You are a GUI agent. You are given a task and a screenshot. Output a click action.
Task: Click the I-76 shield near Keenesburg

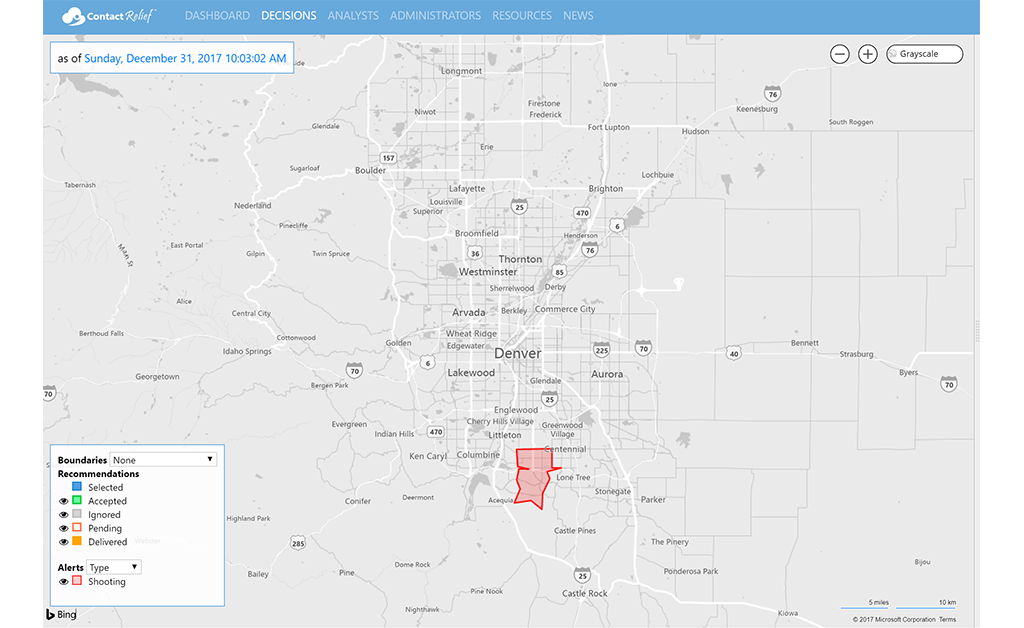[773, 93]
